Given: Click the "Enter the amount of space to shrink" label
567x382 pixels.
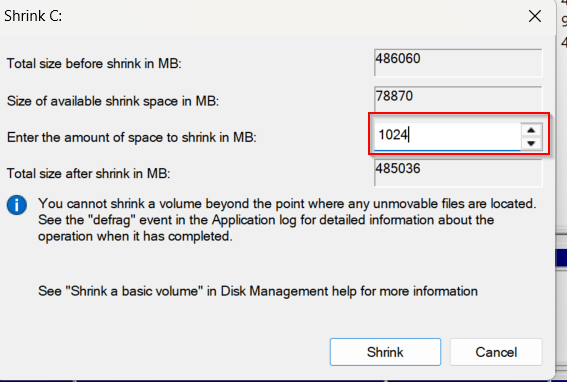Looking at the screenshot, I should (132, 137).
